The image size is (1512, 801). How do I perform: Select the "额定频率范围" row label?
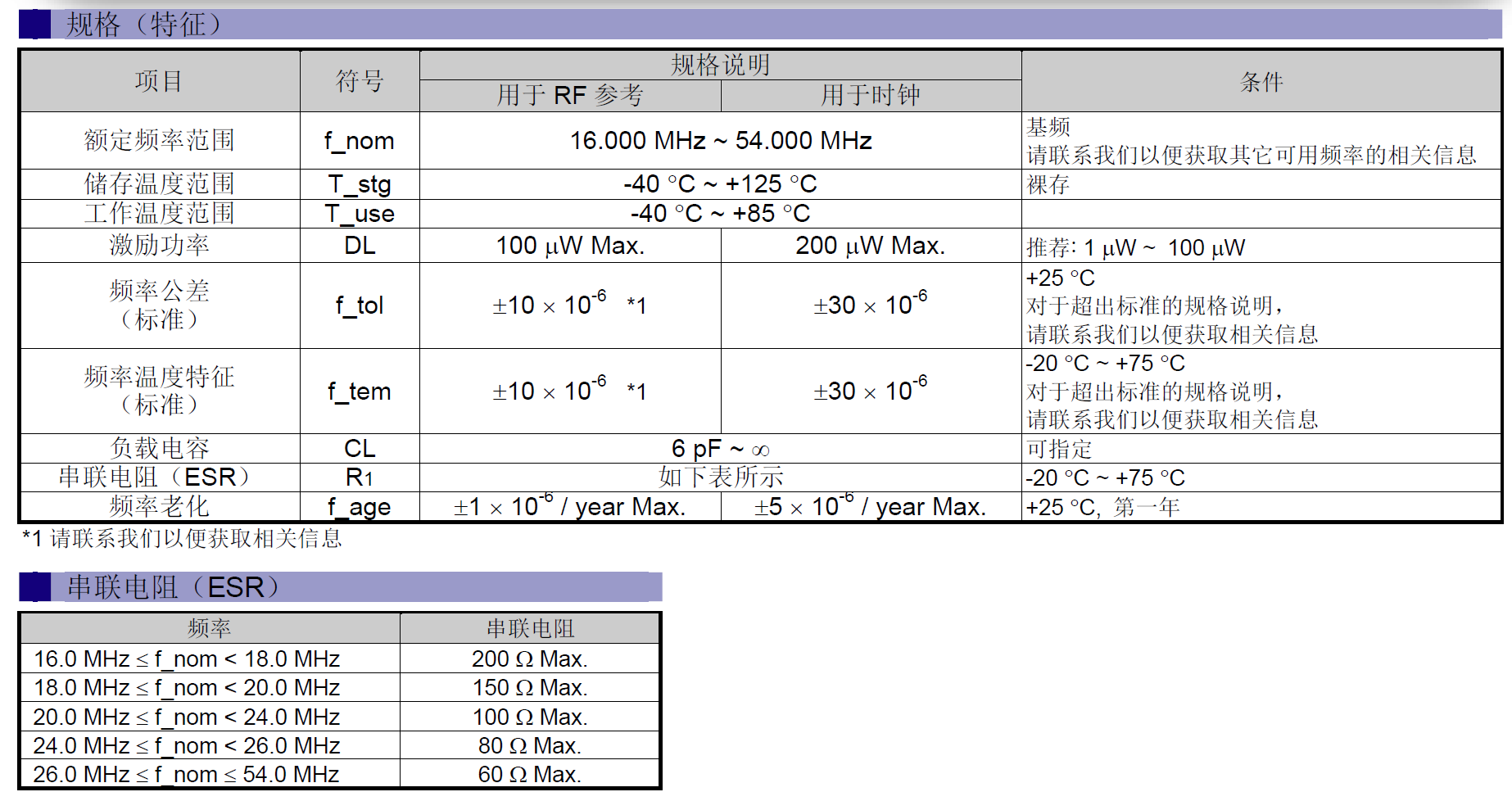click(x=159, y=140)
